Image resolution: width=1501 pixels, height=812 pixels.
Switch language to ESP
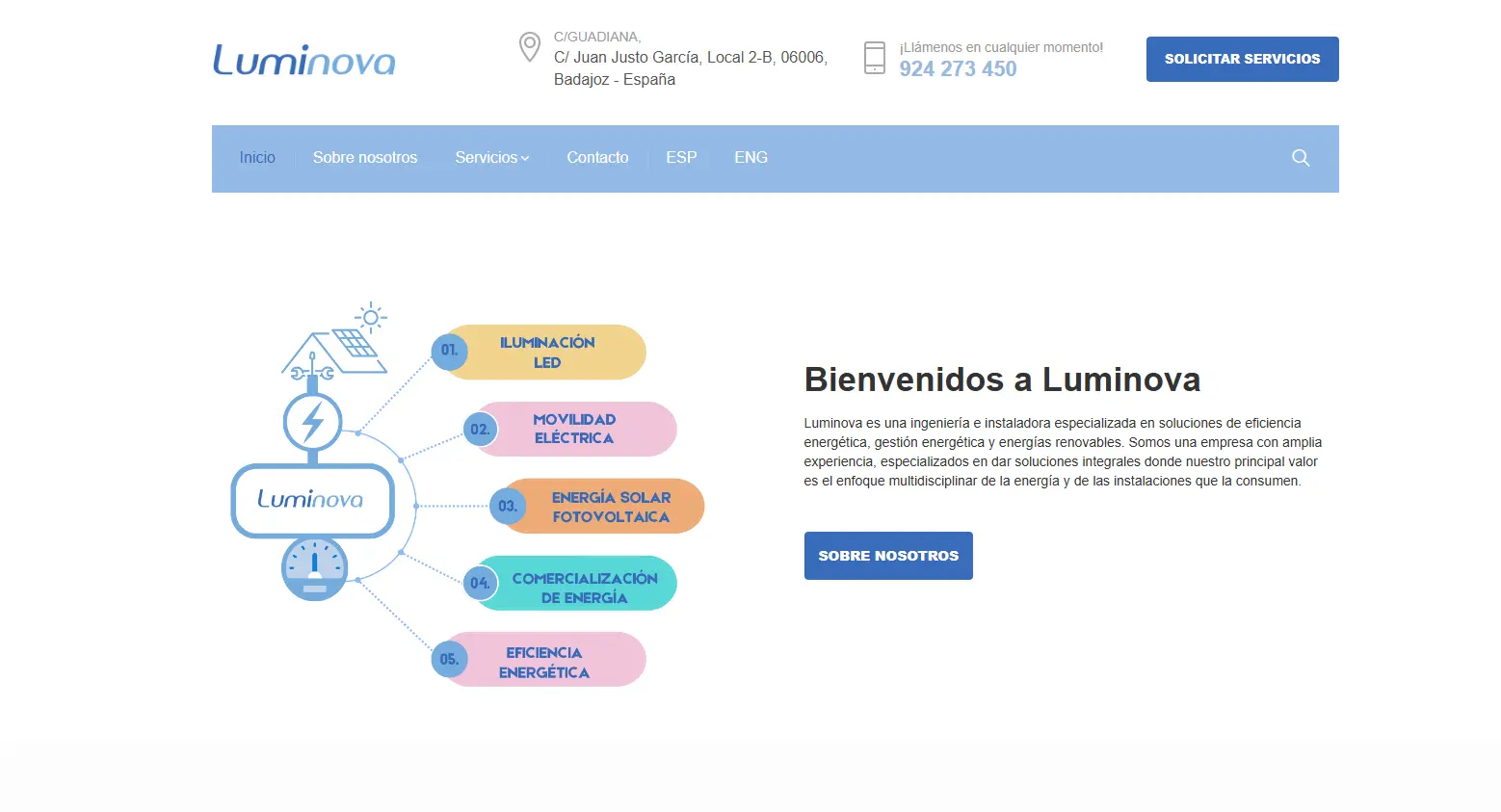coord(681,158)
